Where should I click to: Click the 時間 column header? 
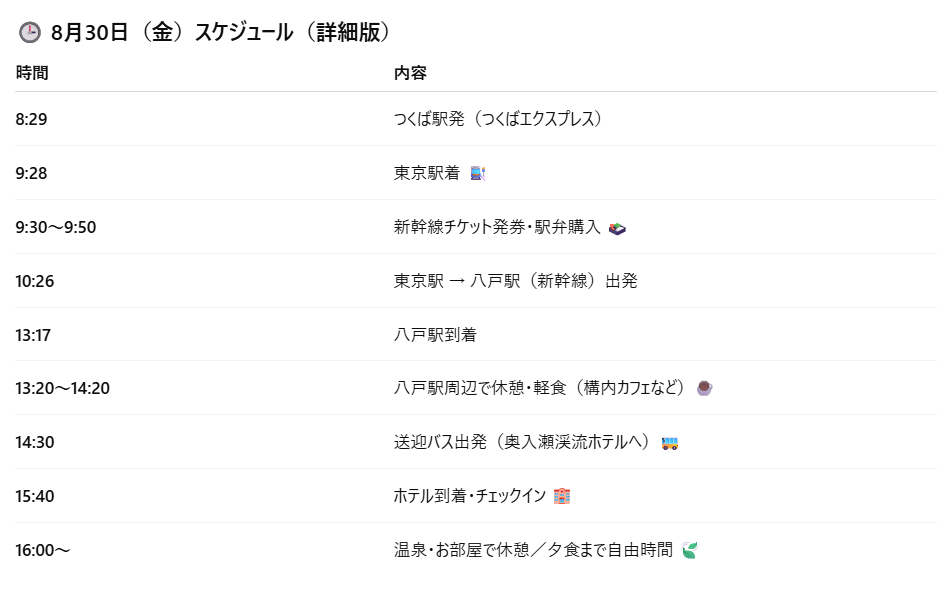[32, 73]
